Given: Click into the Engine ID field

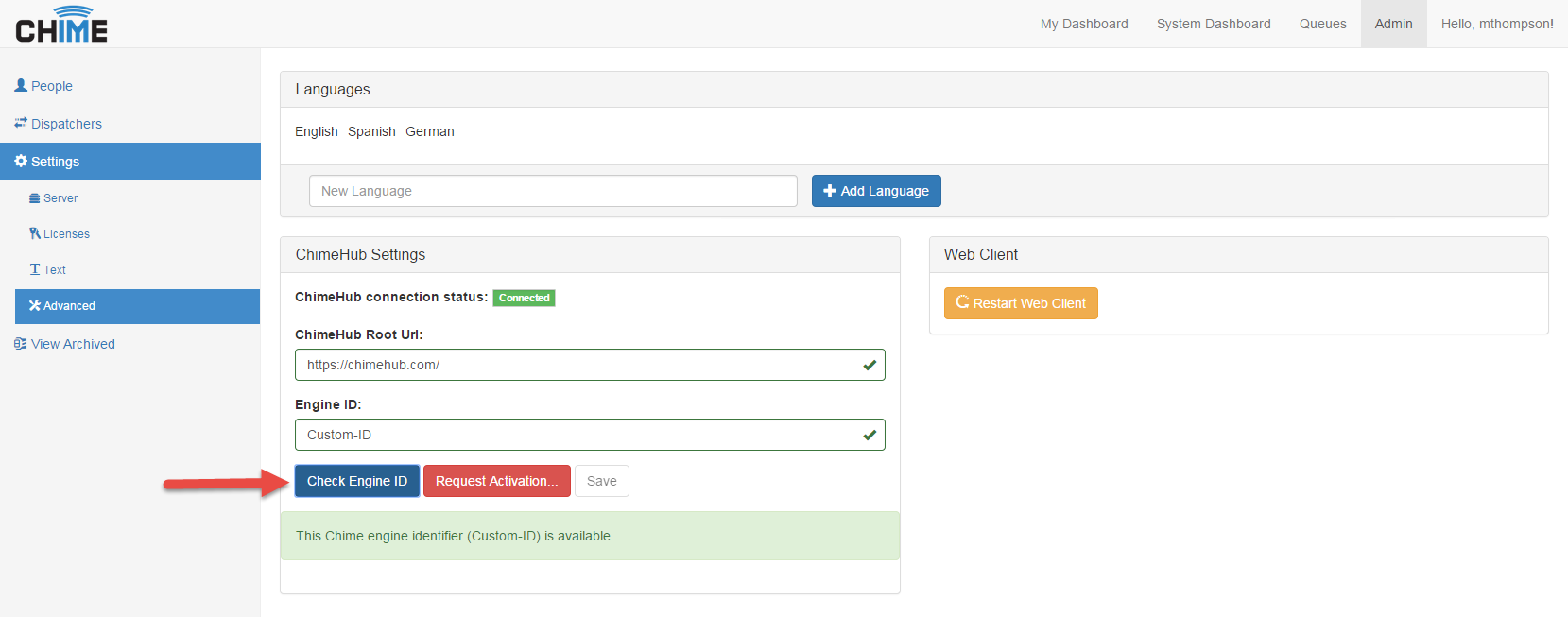Looking at the screenshot, I should click(x=590, y=435).
